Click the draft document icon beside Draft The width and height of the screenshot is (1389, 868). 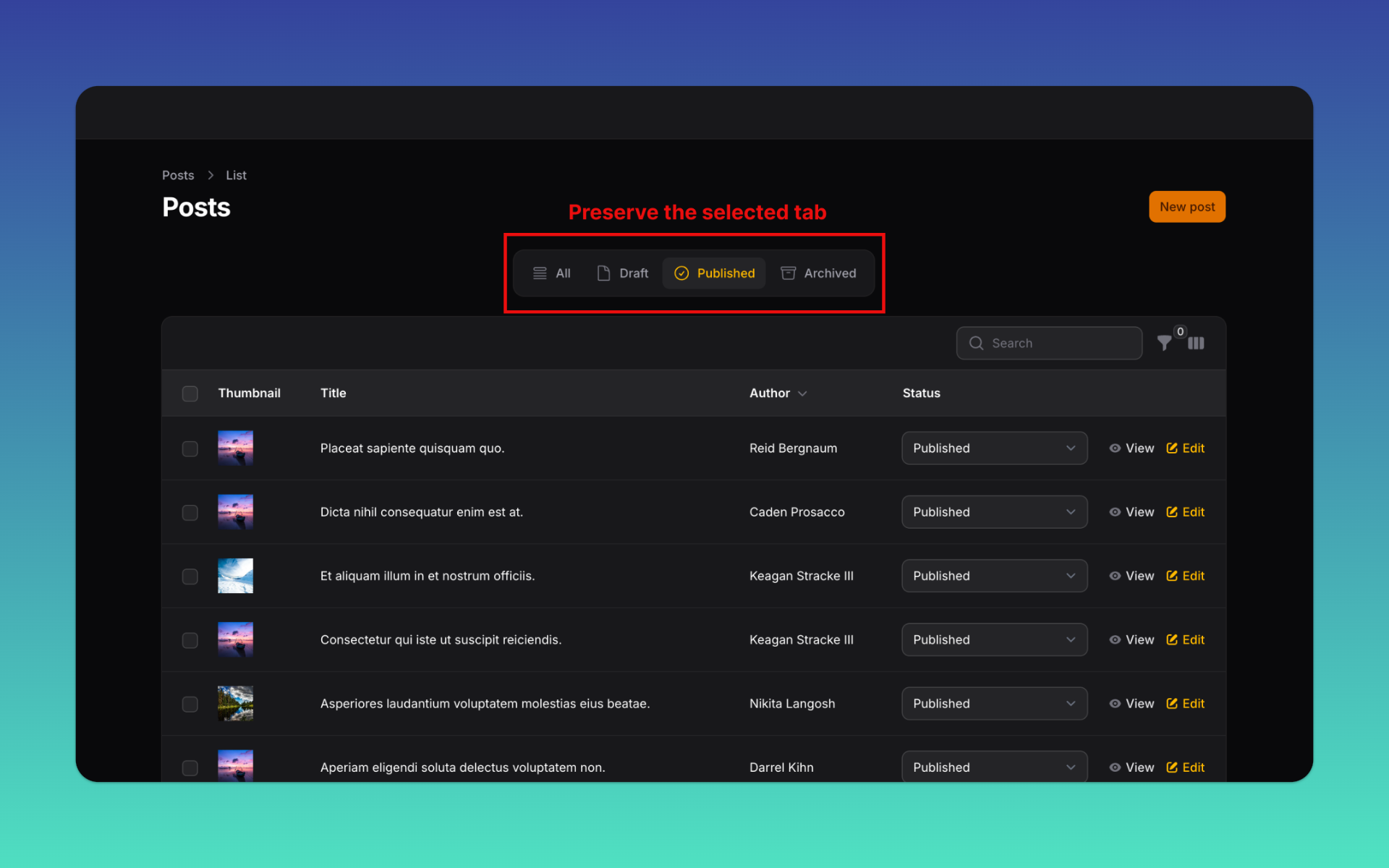click(603, 273)
